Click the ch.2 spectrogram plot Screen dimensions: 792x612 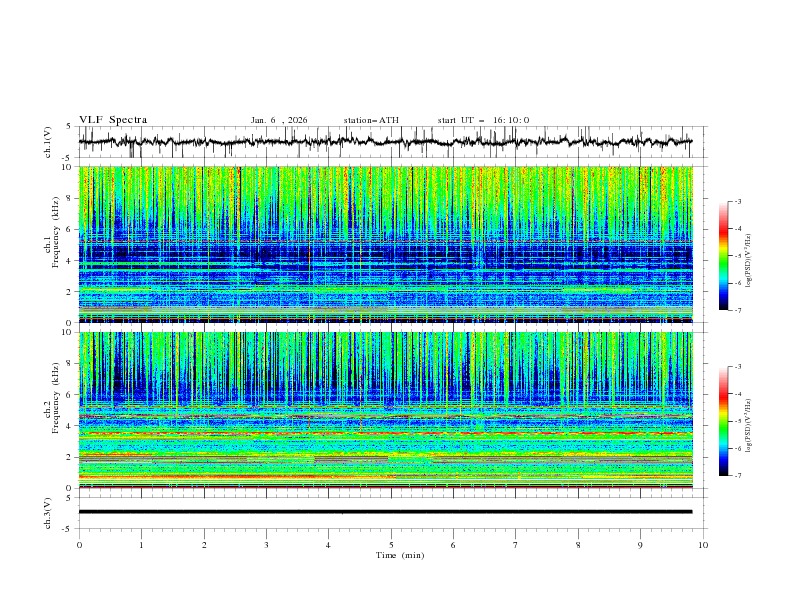[x=386, y=410]
